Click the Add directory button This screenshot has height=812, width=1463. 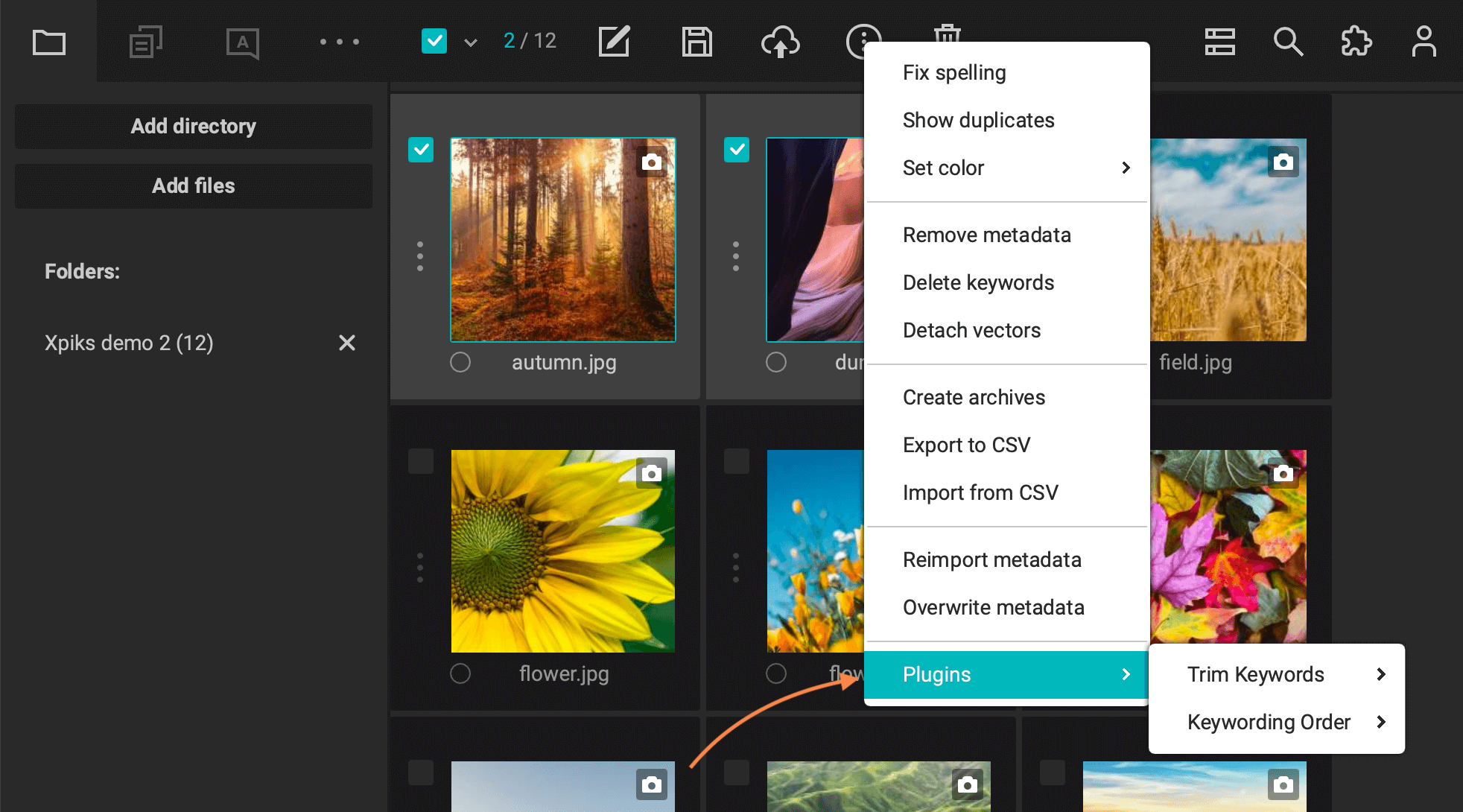tap(193, 126)
